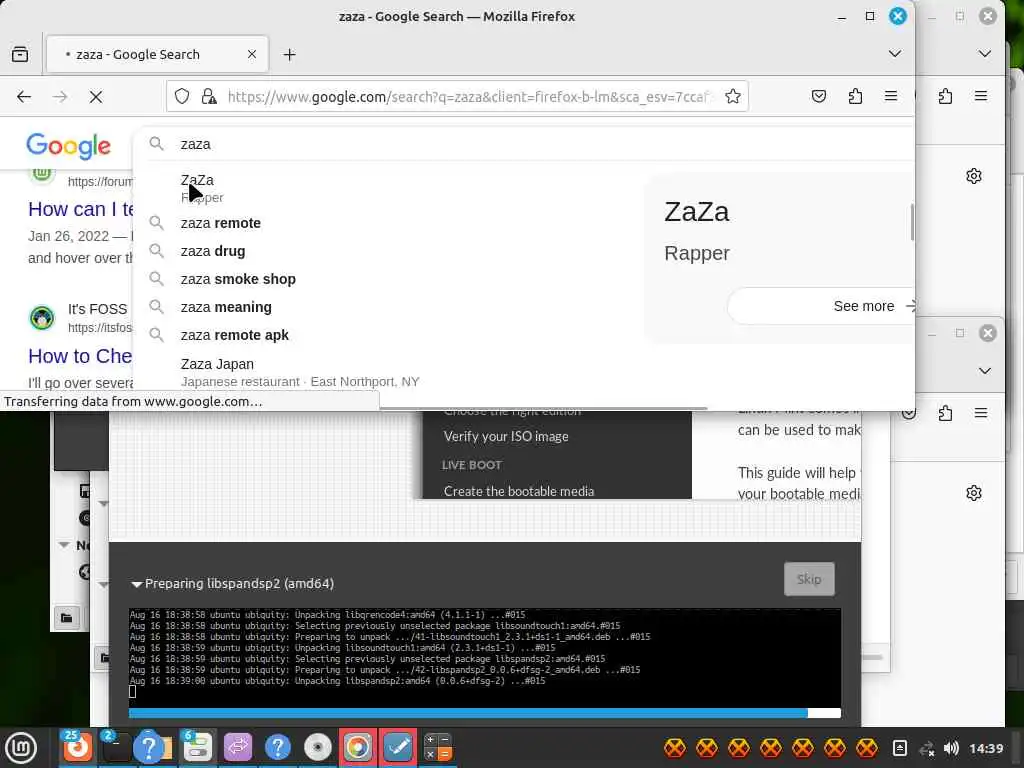List all tabs in lower-right background Firefox window
Screen dimensions: 1024x768
tap(985, 370)
